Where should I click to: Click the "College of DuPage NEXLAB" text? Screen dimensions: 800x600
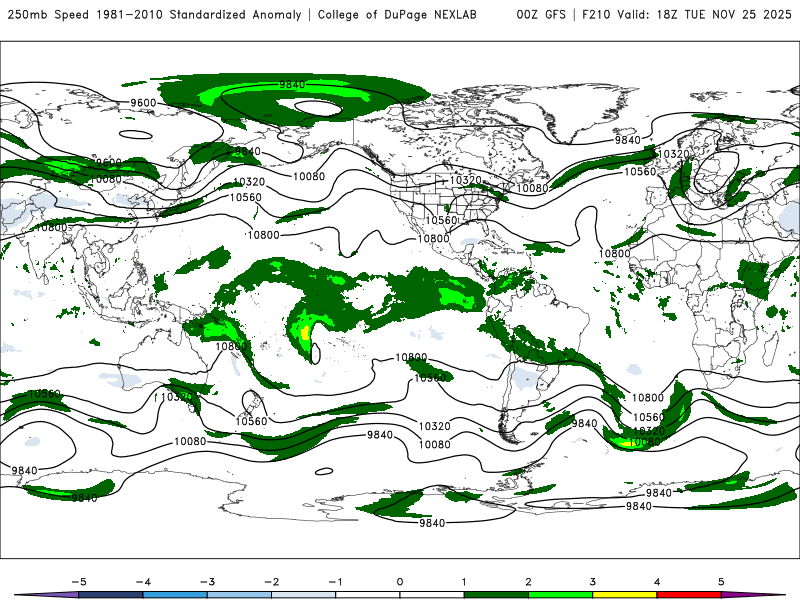point(397,14)
